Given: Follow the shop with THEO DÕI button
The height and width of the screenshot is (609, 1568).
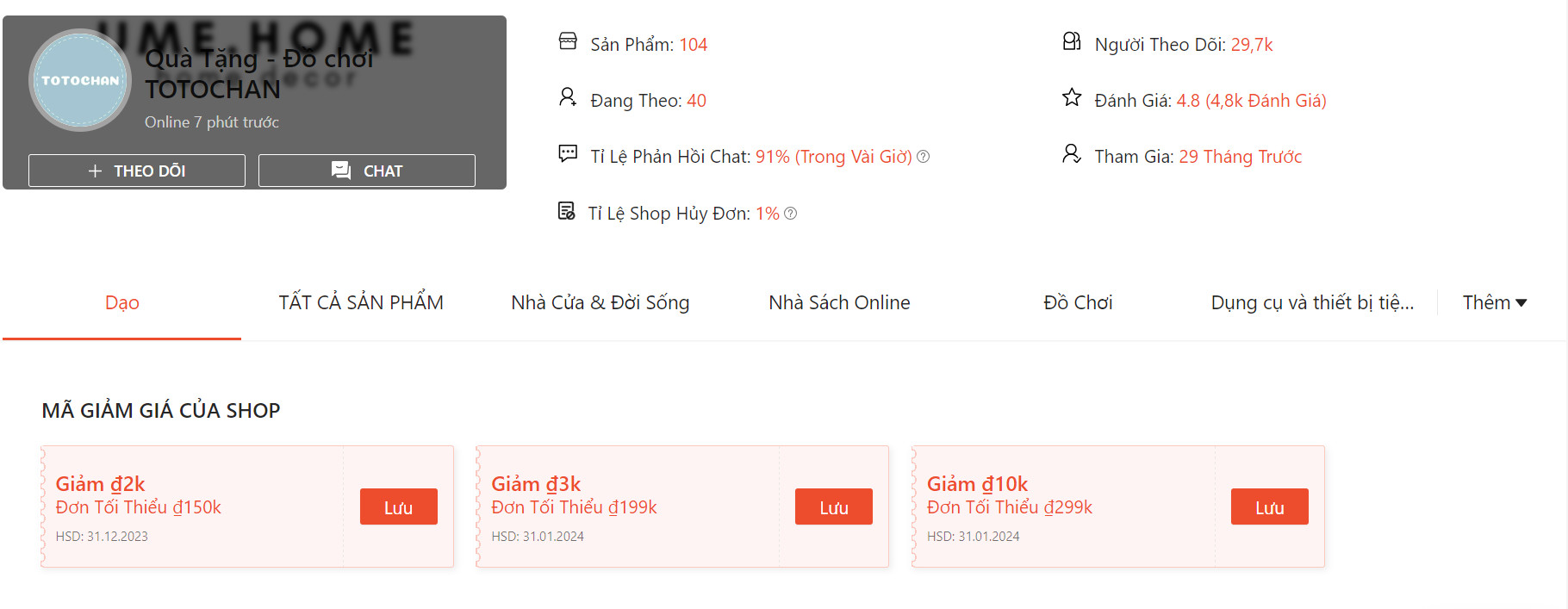Looking at the screenshot, I should 137,171.
